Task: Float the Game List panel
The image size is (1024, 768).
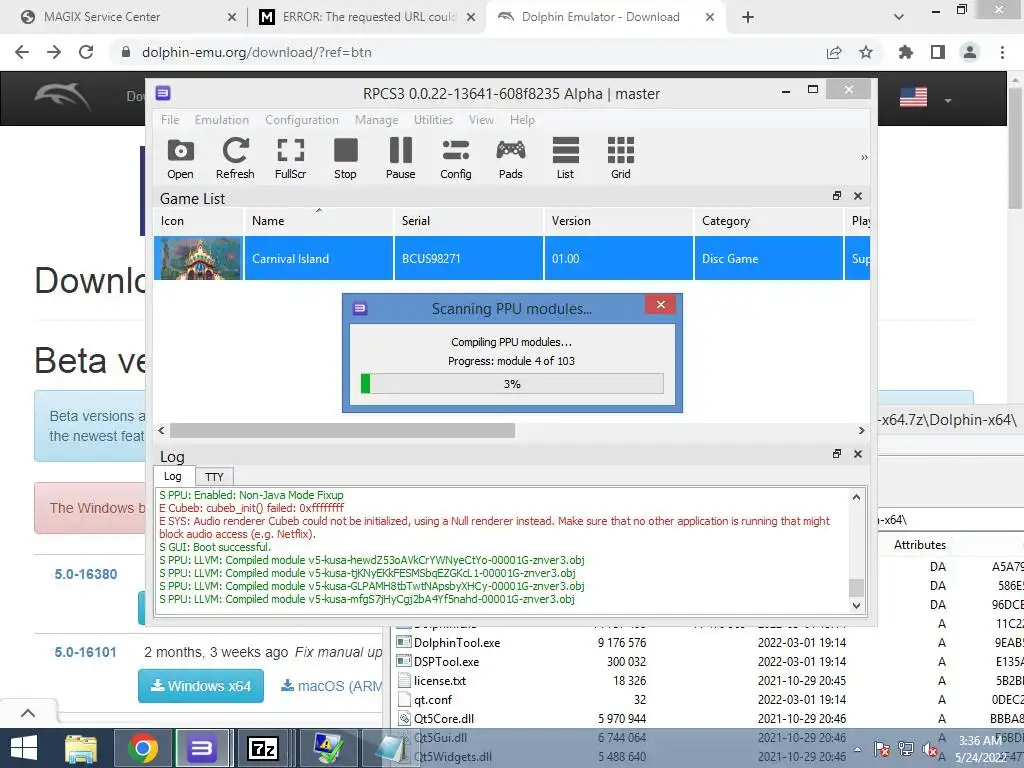Action: tap(837, 196)
